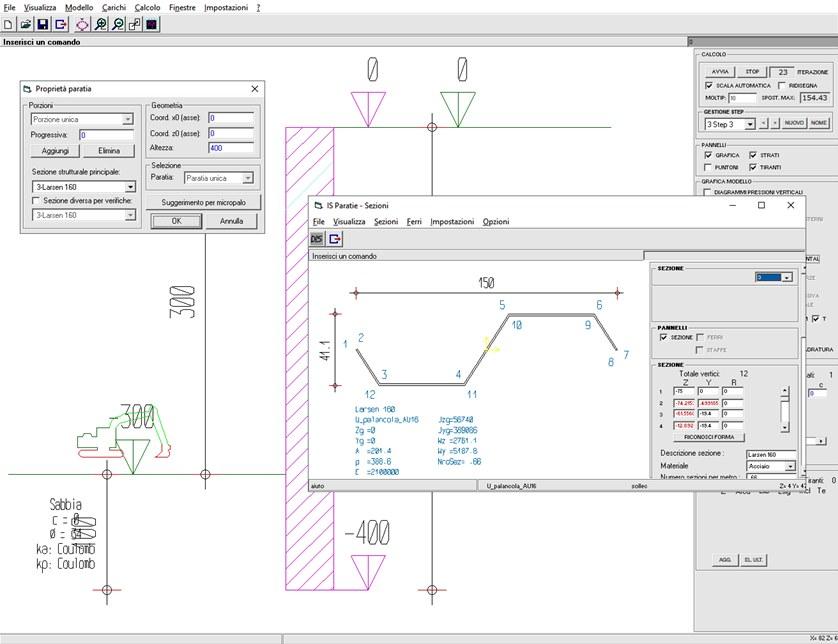Screen dimensions: 838x644
Task: Open the Materiale Acciaio dropdown
Action: 790,466
